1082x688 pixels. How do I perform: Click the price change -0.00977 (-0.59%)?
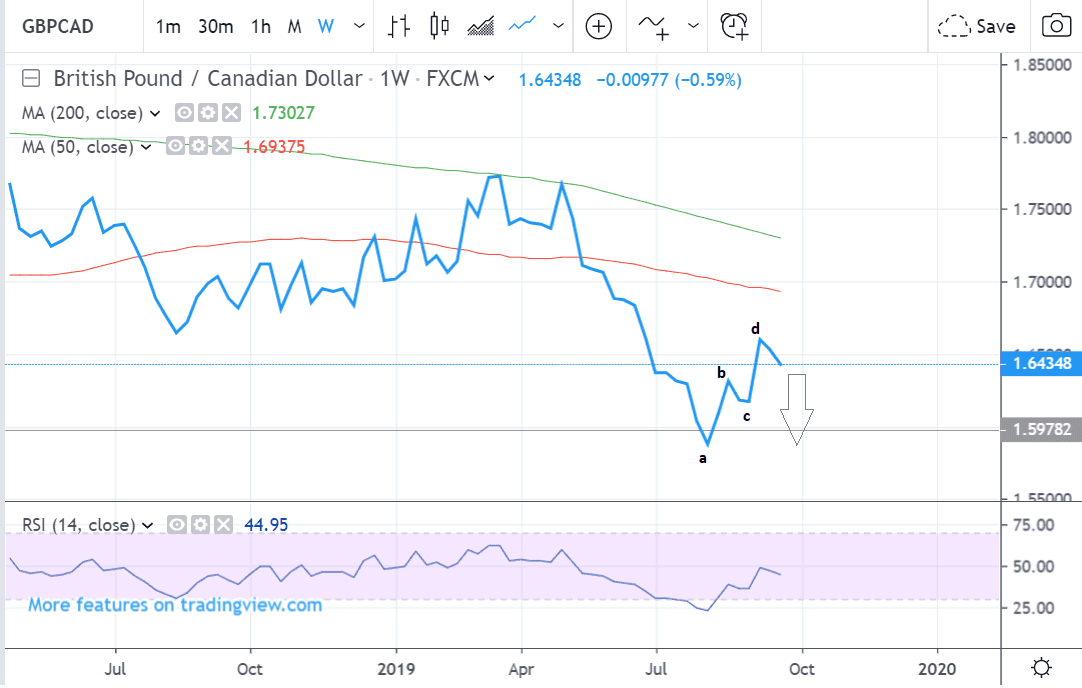coord(669,80)
